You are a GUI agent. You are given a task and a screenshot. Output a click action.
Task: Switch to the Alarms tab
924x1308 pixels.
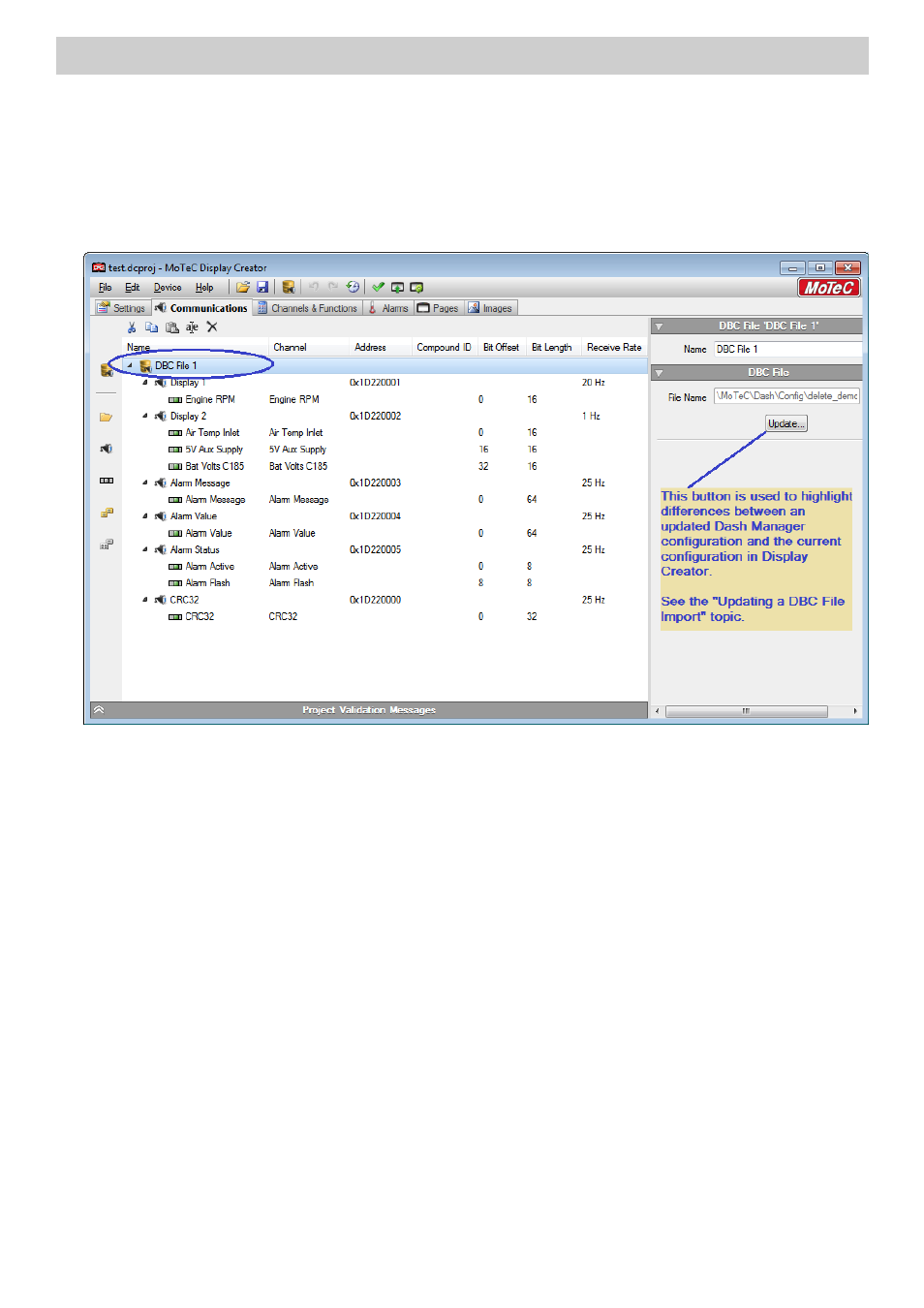point(388,308)
